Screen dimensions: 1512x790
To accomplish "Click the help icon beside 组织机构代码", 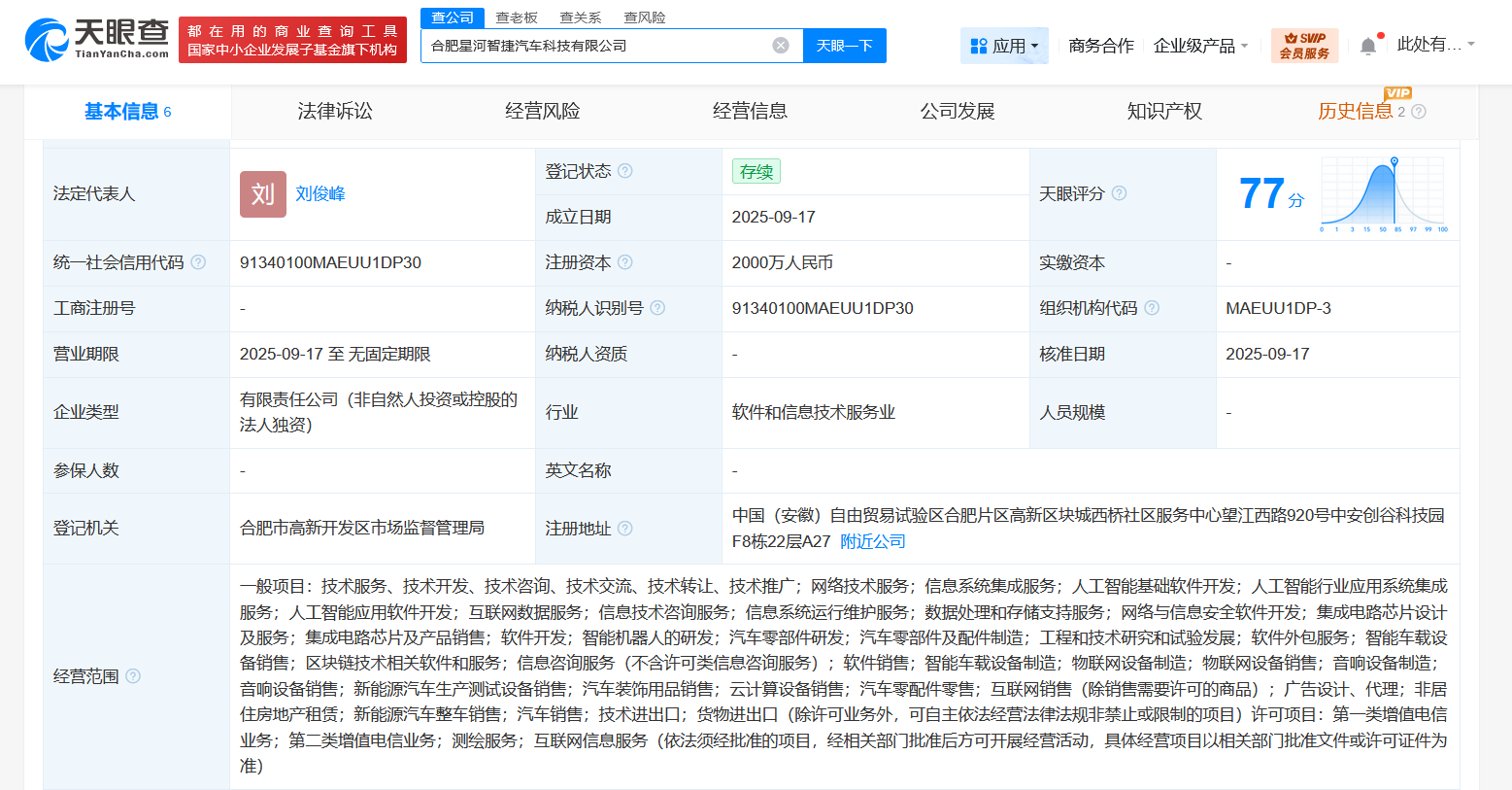I will click(1152, 307).
